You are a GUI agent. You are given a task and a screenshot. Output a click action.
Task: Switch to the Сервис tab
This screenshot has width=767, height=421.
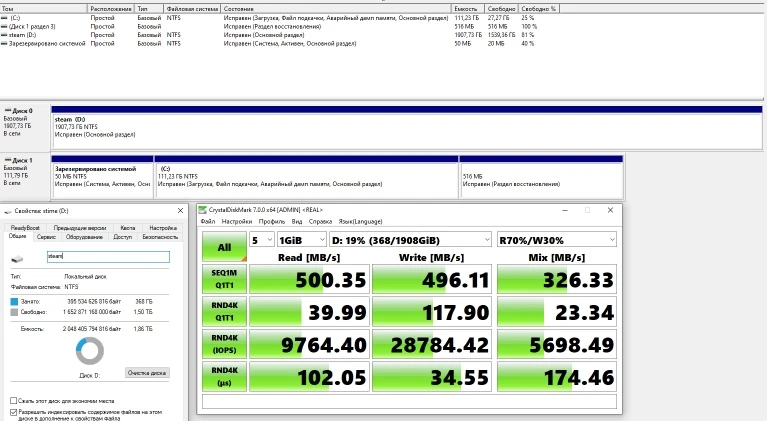[46, 237]
